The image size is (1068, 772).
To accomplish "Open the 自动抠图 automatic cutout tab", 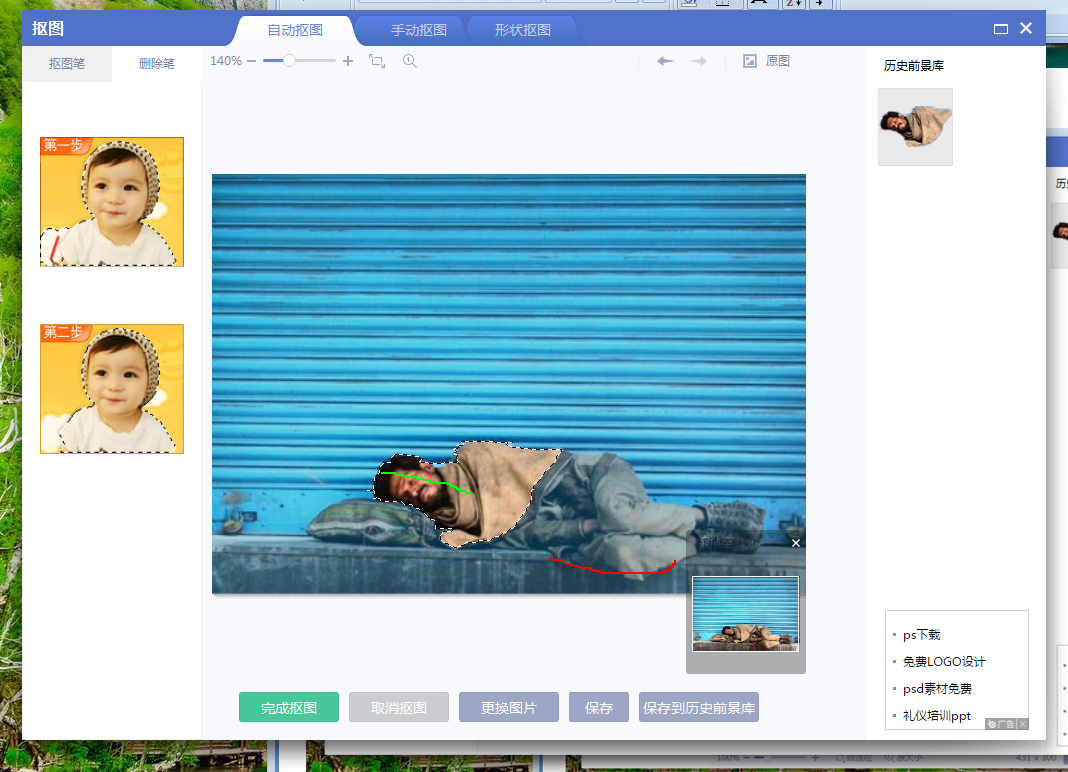I will 295,30.
